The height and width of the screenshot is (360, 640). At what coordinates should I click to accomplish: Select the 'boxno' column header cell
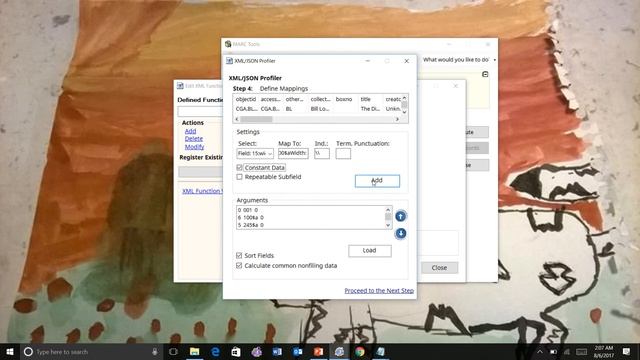pyautogui.click(x=344, y=99)
